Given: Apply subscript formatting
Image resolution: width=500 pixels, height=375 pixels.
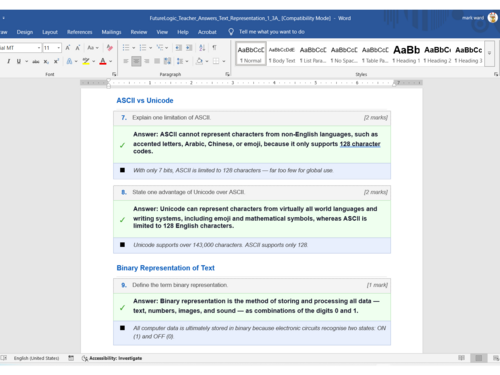Looking at the screenshot, I should click(46, 61).
